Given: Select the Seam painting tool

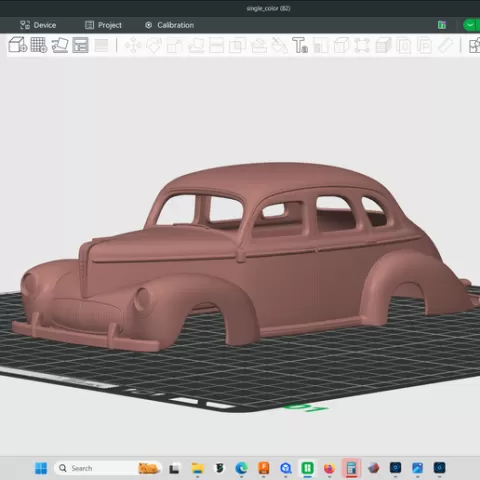Looking at the screenshot, I should point(279,46).
